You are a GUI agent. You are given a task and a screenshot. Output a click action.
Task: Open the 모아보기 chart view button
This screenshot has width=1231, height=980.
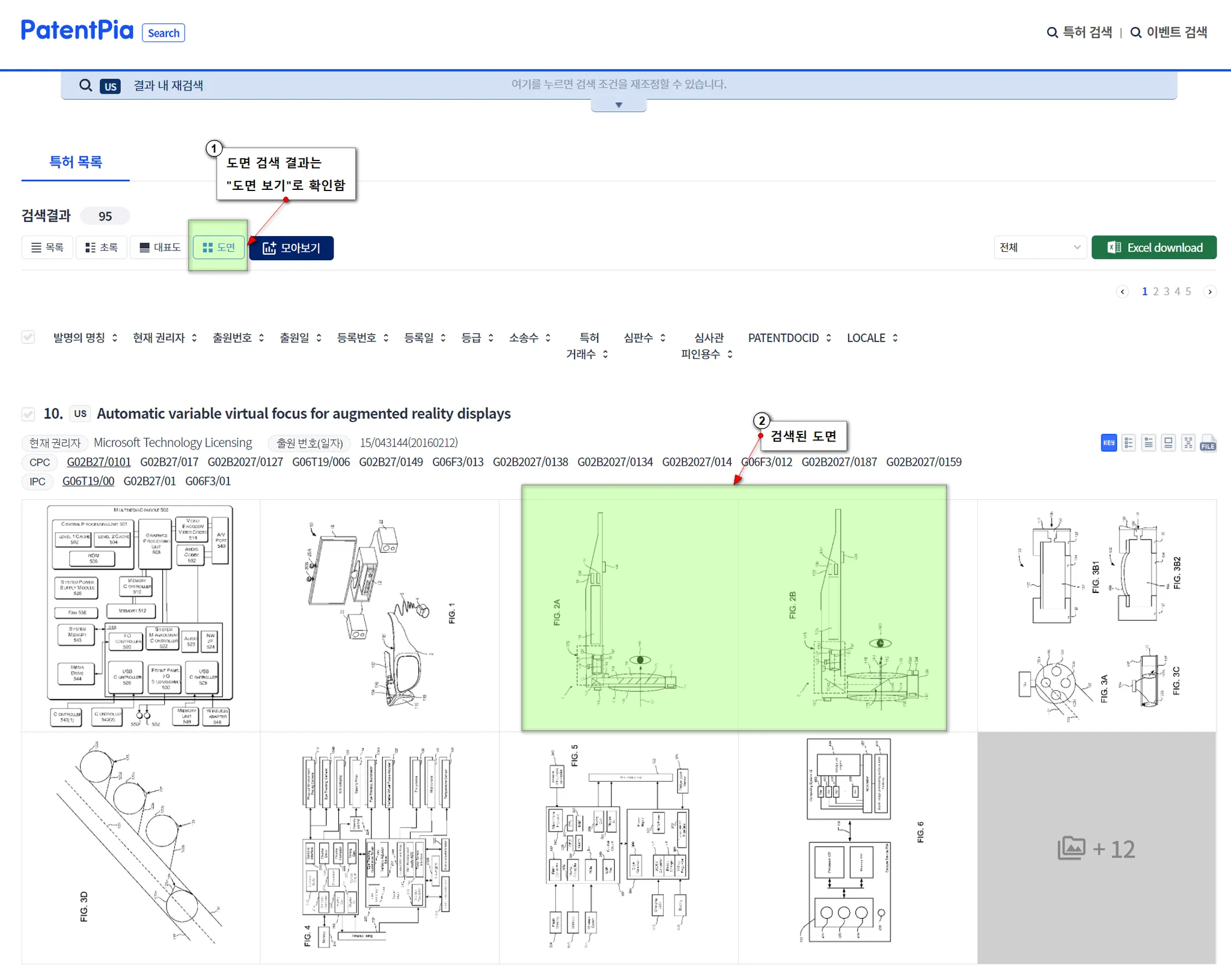(x=292, y=248)
